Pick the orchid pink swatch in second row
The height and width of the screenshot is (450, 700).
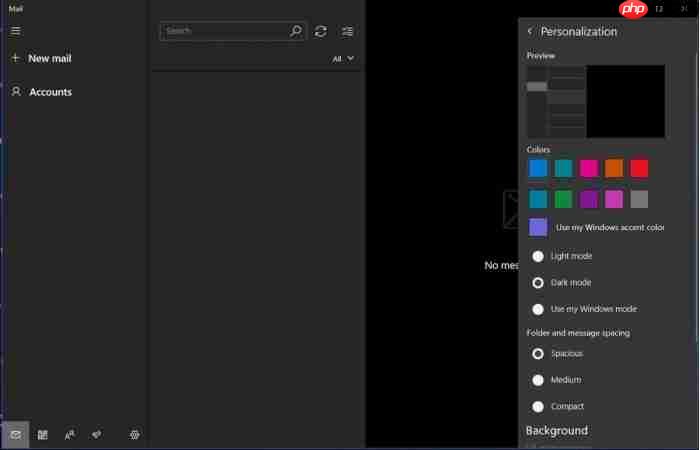pos(614,199)
